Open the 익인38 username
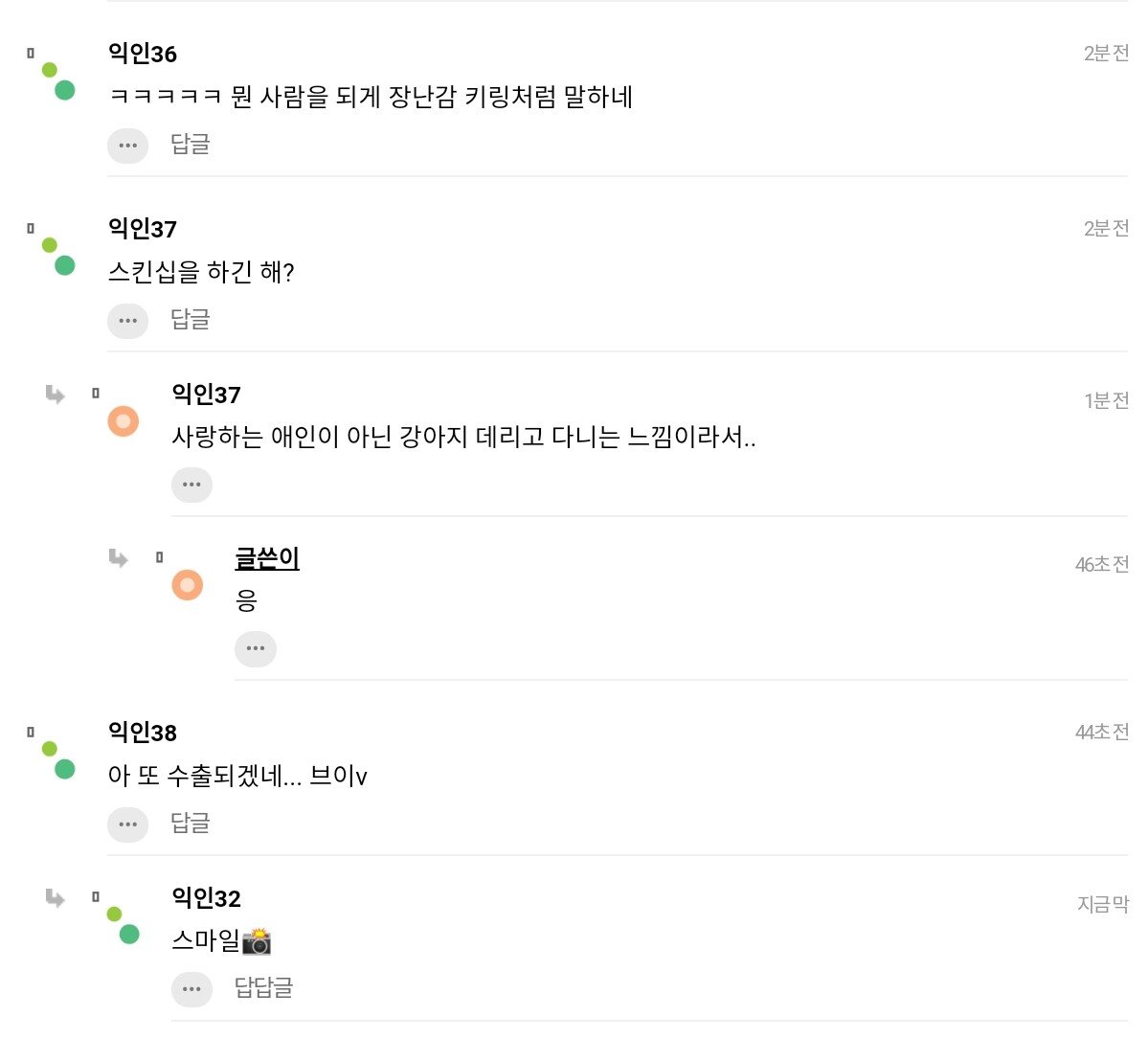The image size is (1148, 1039). (x=143, y=733)
